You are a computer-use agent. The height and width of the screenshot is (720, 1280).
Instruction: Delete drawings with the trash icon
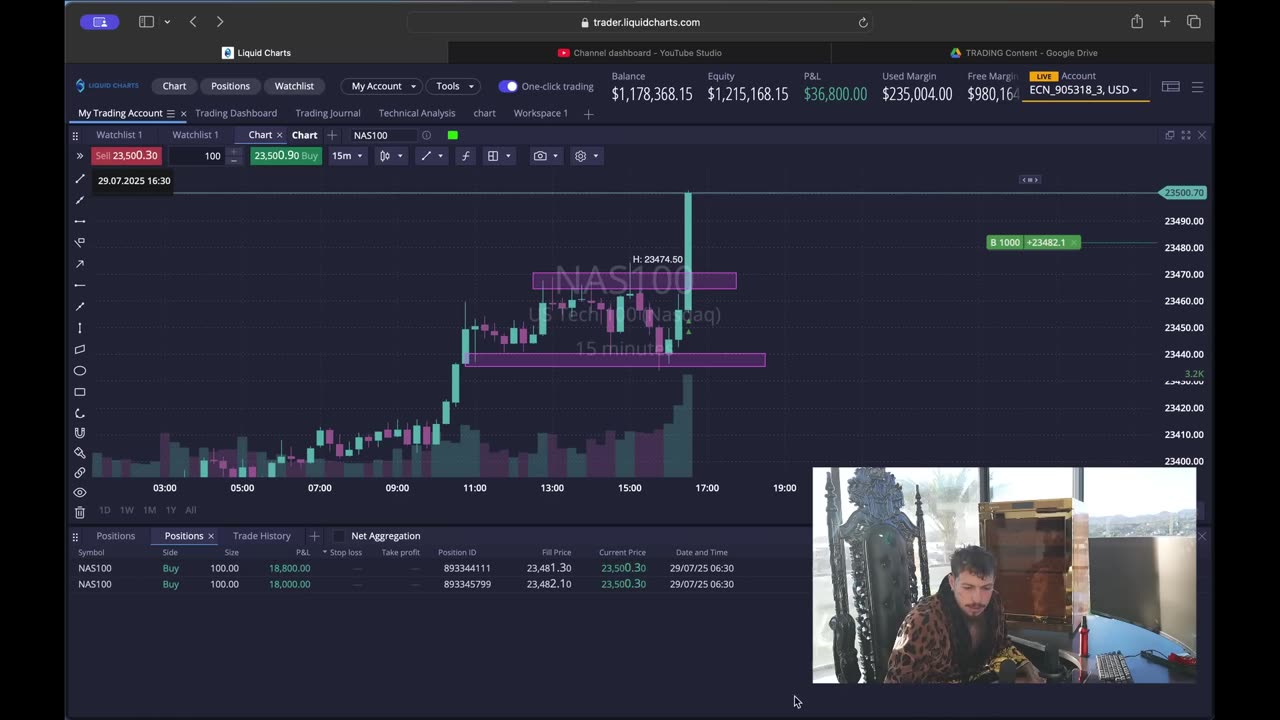pos(80,512)
